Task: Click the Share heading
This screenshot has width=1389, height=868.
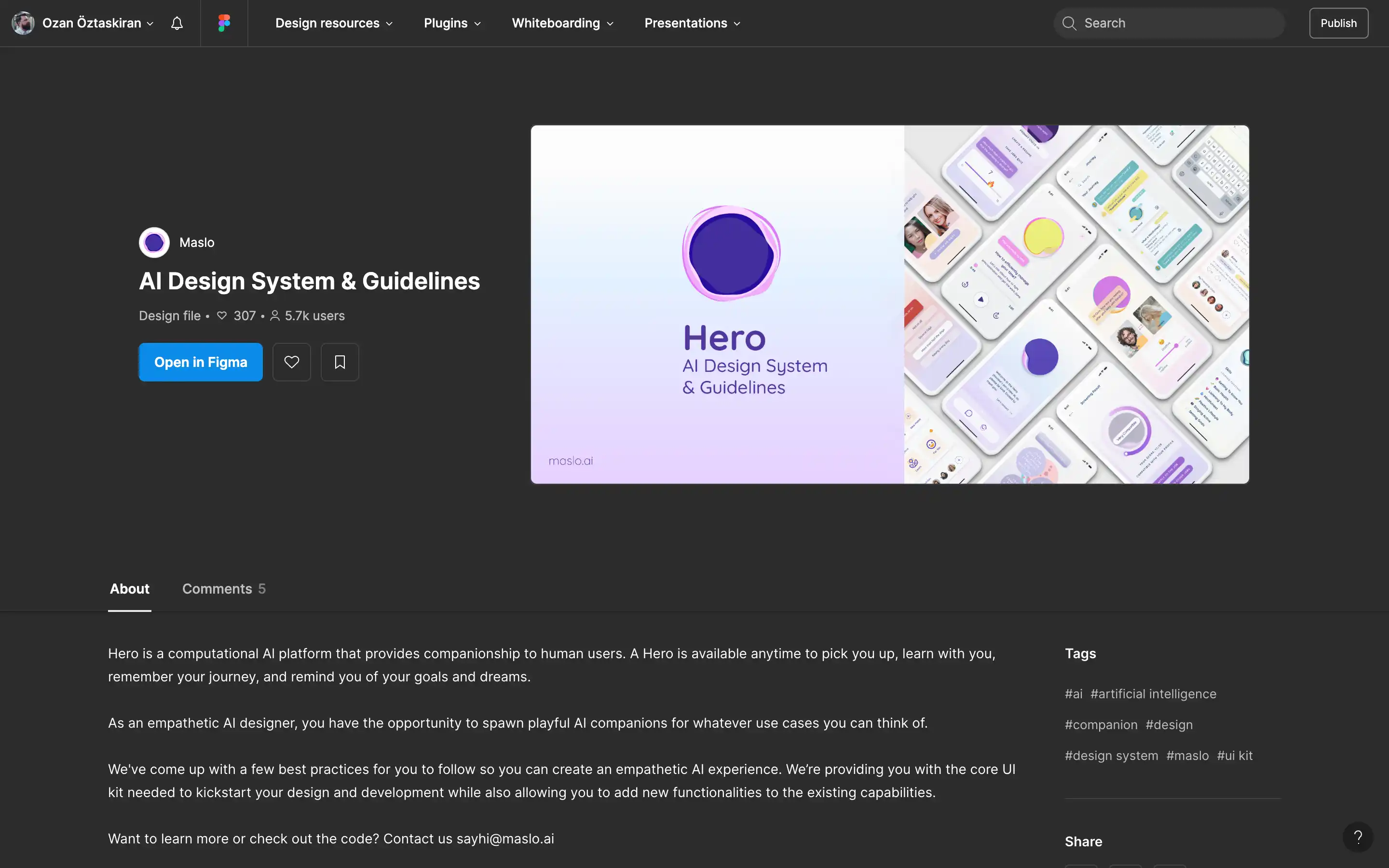Action: [1083, 842]
